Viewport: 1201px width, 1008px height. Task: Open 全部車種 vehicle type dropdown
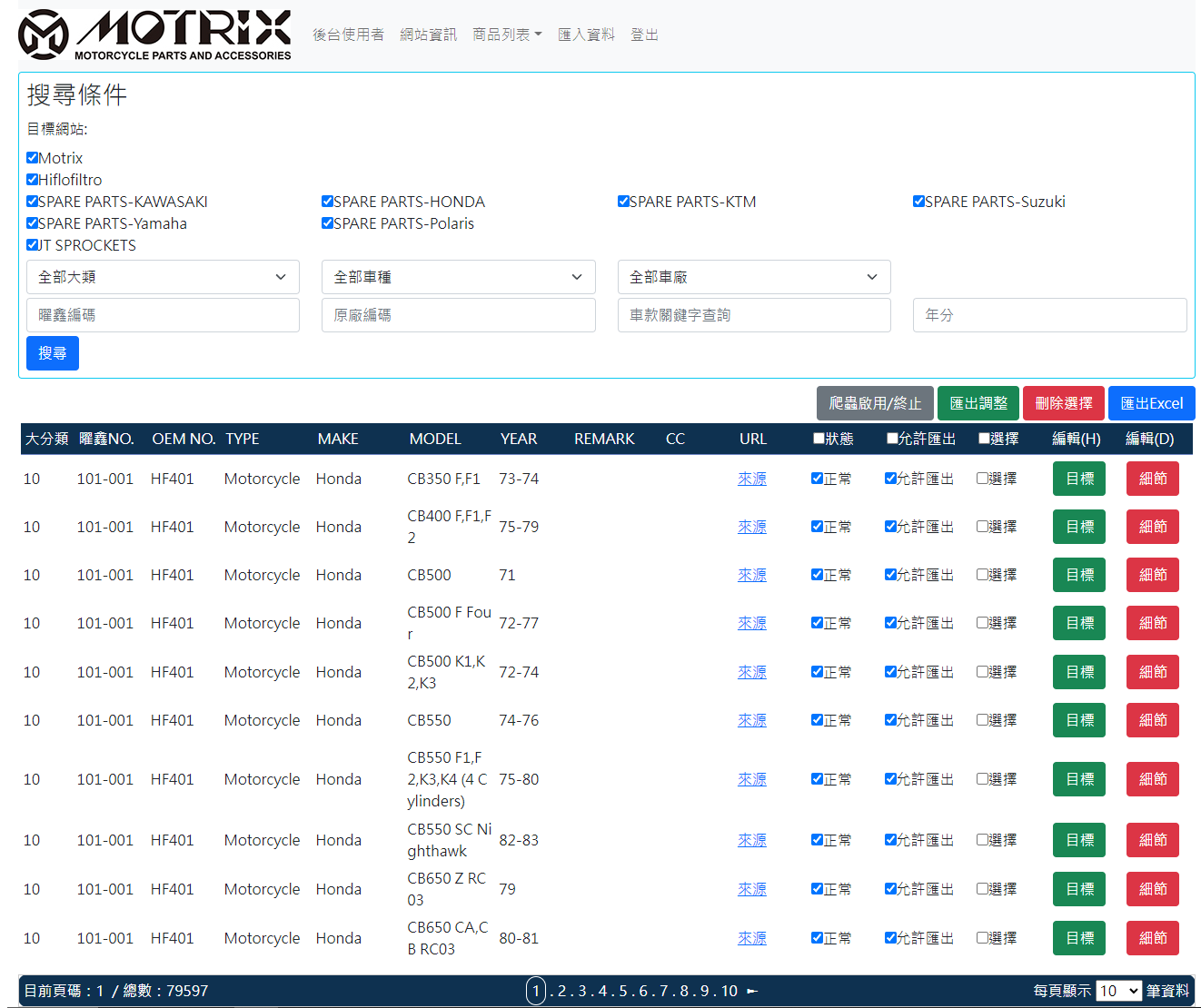pos(459,277)
